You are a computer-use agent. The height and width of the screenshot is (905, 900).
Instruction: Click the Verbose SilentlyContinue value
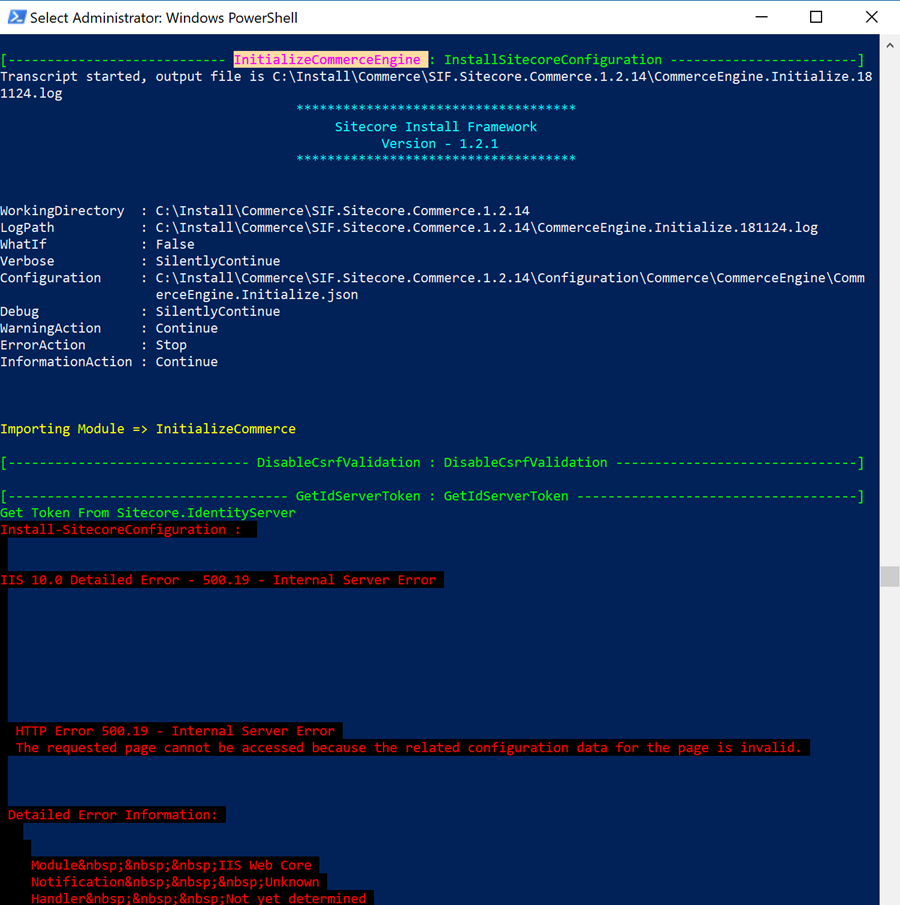point(218,260)
